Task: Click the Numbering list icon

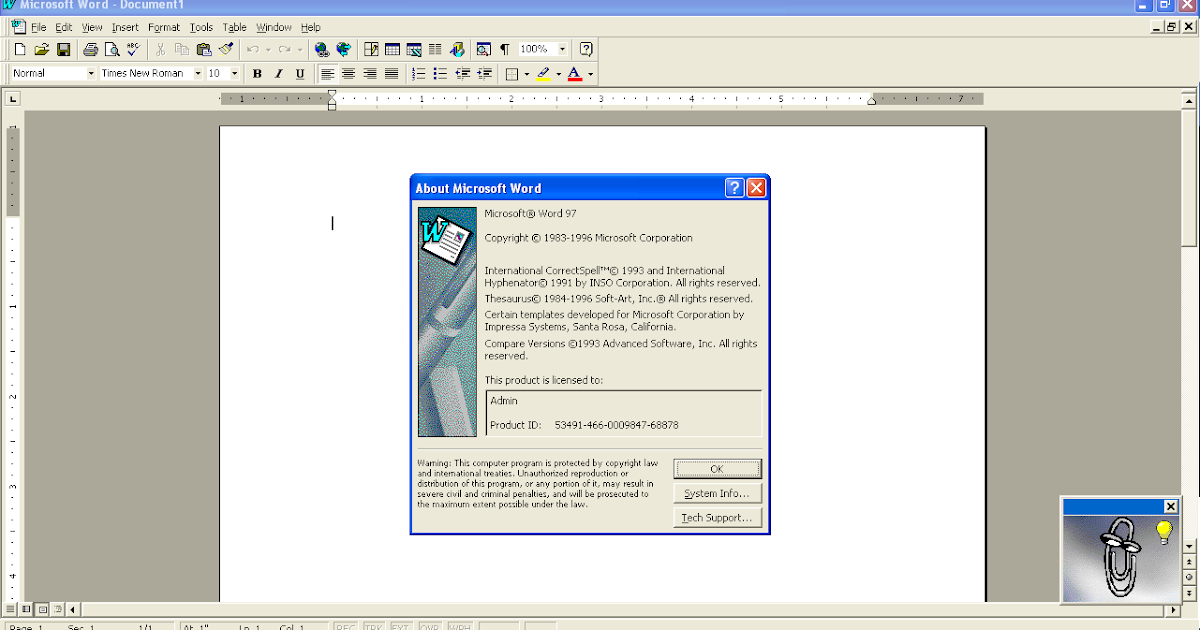Action: click(x=419, y=74)
